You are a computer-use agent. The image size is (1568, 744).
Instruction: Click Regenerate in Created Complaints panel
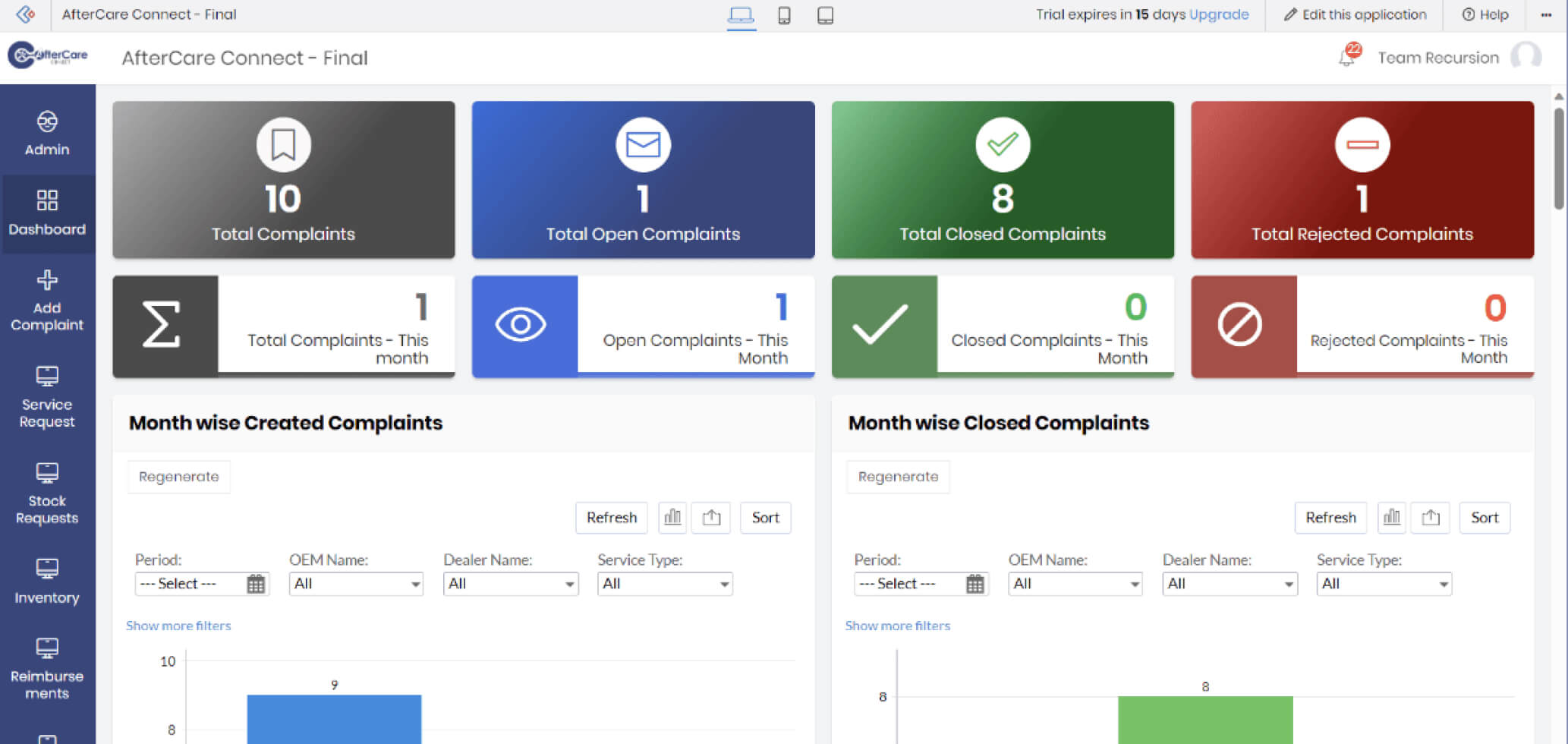(x=179, y=477)
